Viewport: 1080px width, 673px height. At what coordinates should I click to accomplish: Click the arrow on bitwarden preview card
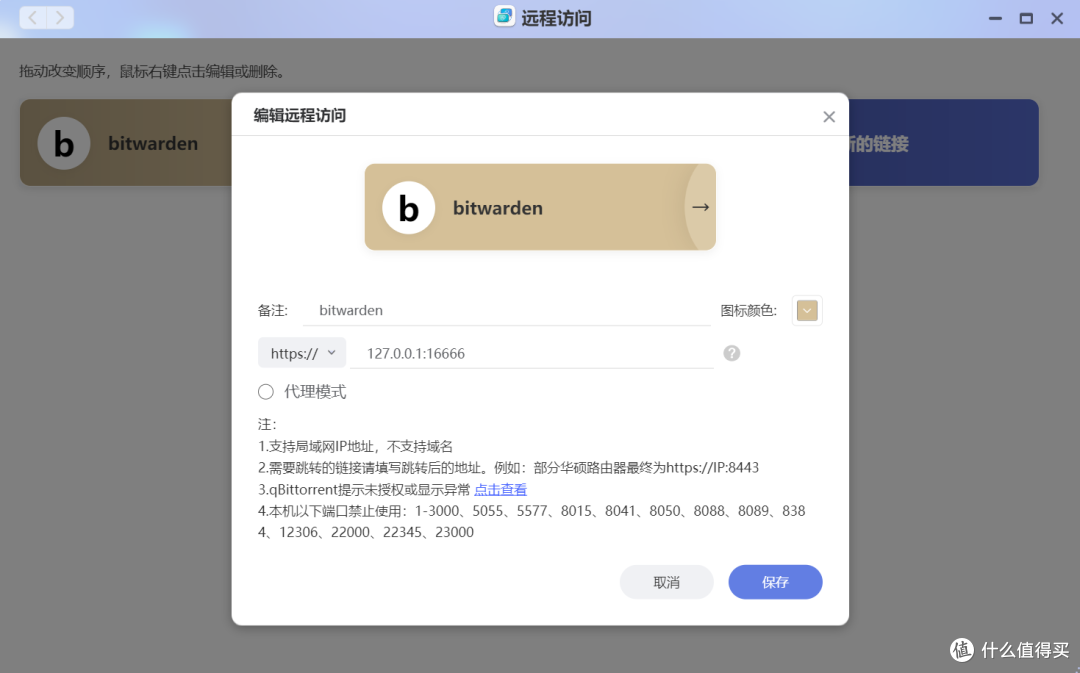[x=700, y=207]
